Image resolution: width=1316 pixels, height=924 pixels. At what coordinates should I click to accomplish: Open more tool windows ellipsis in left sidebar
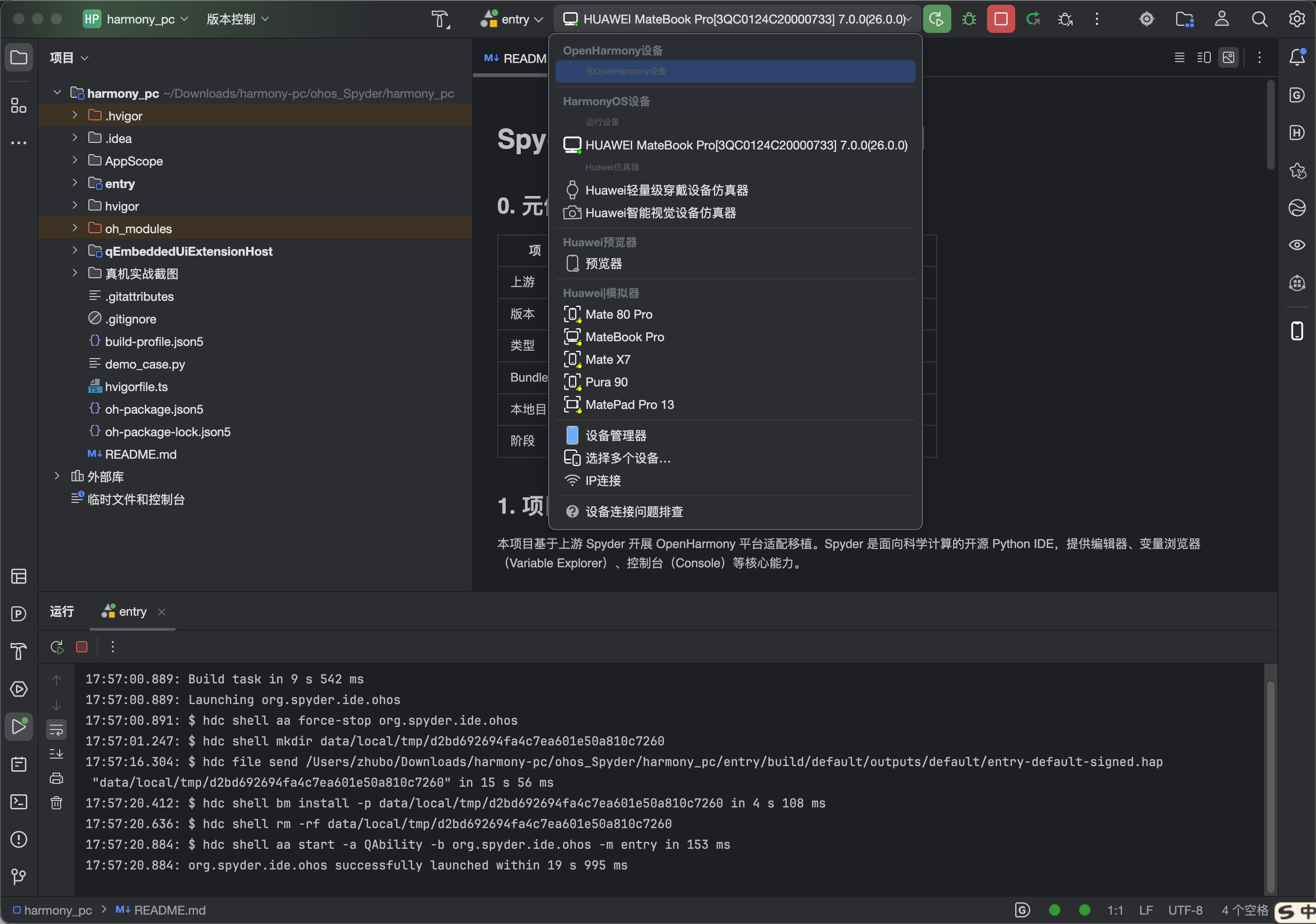[19, 143]
